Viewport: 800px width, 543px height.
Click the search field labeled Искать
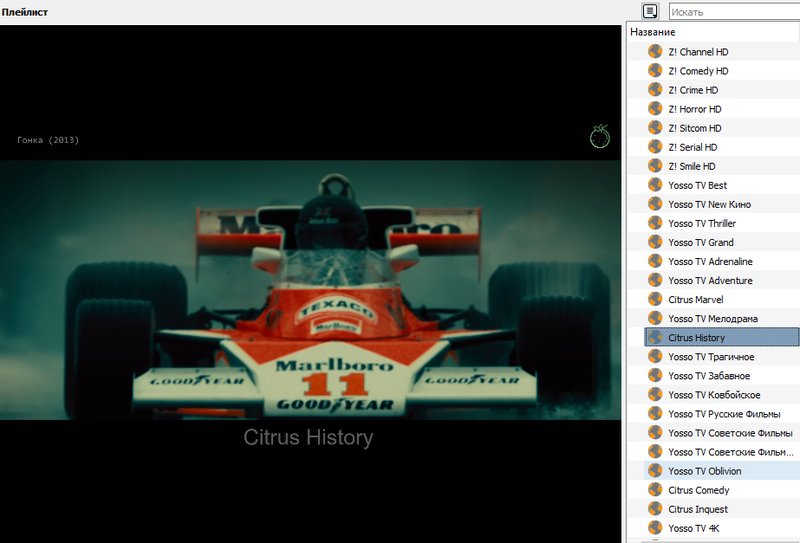734,12
